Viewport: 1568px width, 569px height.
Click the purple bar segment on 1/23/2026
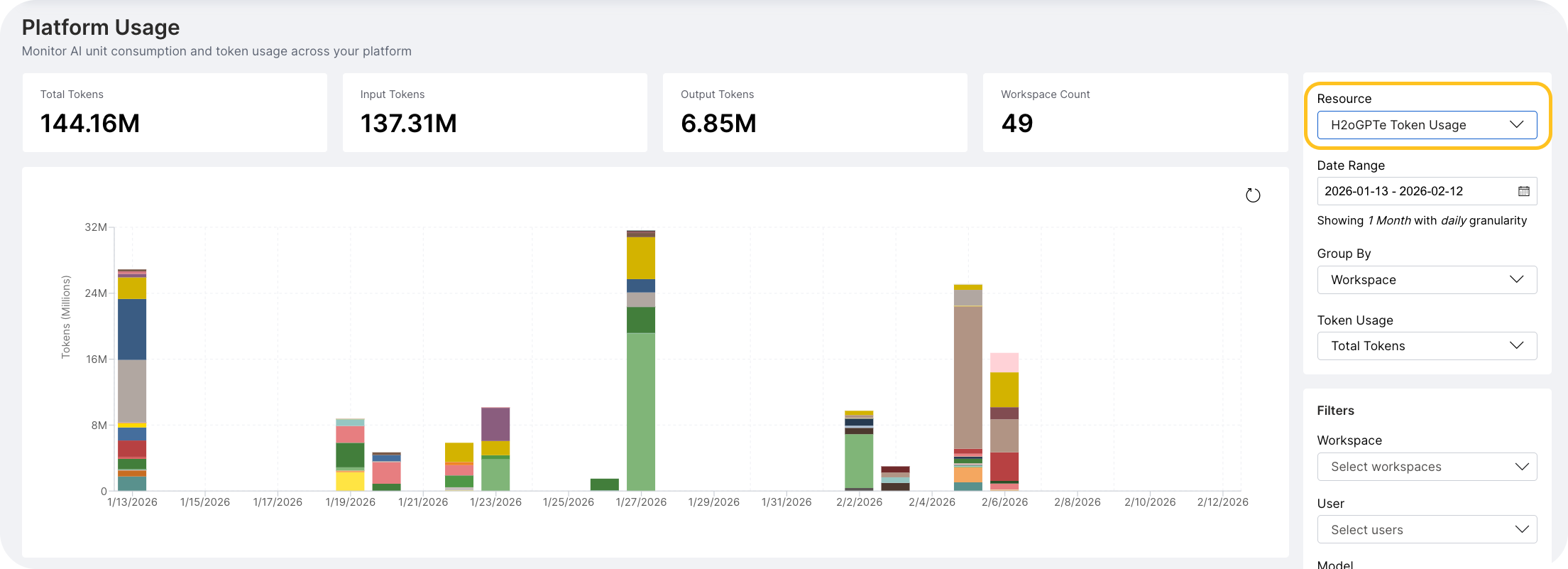pyautogui.click(x=495, y=425)
